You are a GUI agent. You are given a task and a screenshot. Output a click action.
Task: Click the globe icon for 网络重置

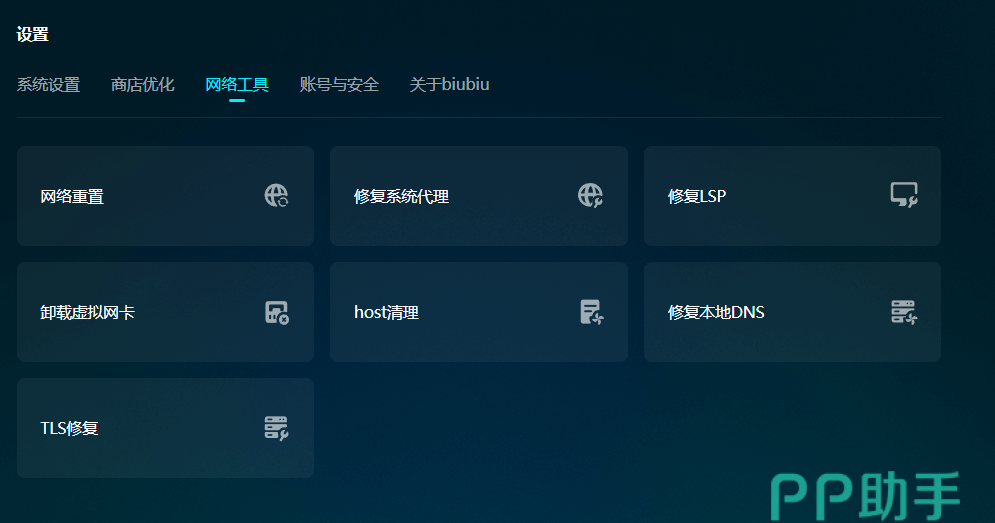tap(276, 196)
